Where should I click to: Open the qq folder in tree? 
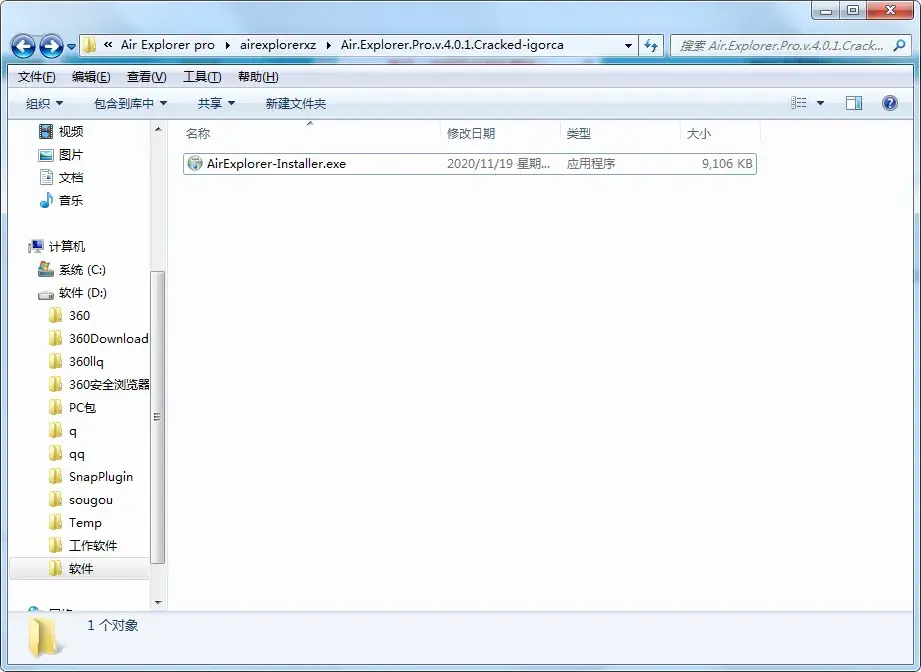[76, 453]
